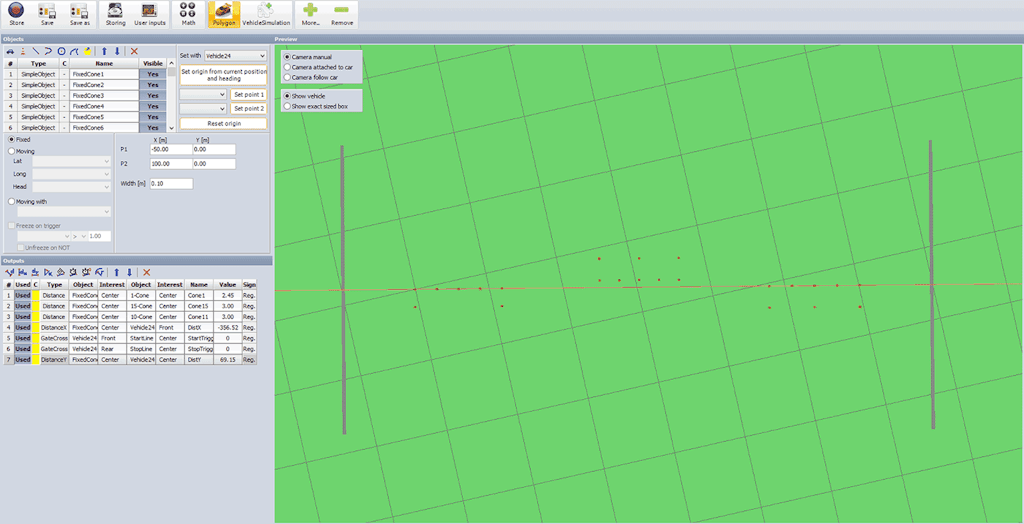
Task: Delete selected output with red X
Action: [x=146, y=272]
